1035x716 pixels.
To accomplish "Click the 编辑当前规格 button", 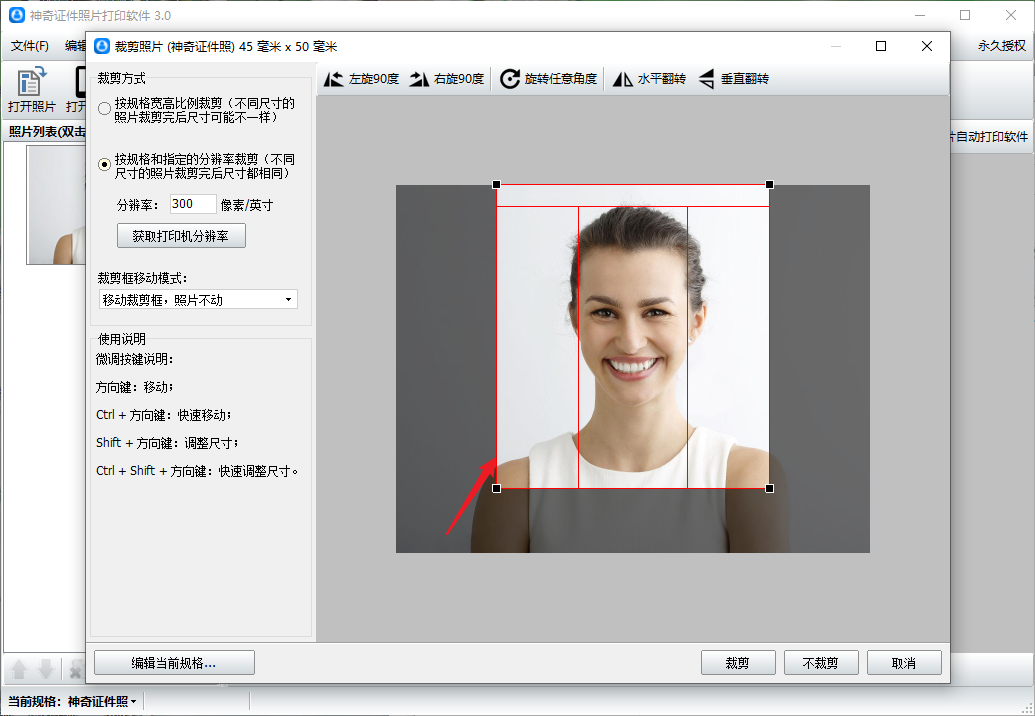I will (174, 662).
